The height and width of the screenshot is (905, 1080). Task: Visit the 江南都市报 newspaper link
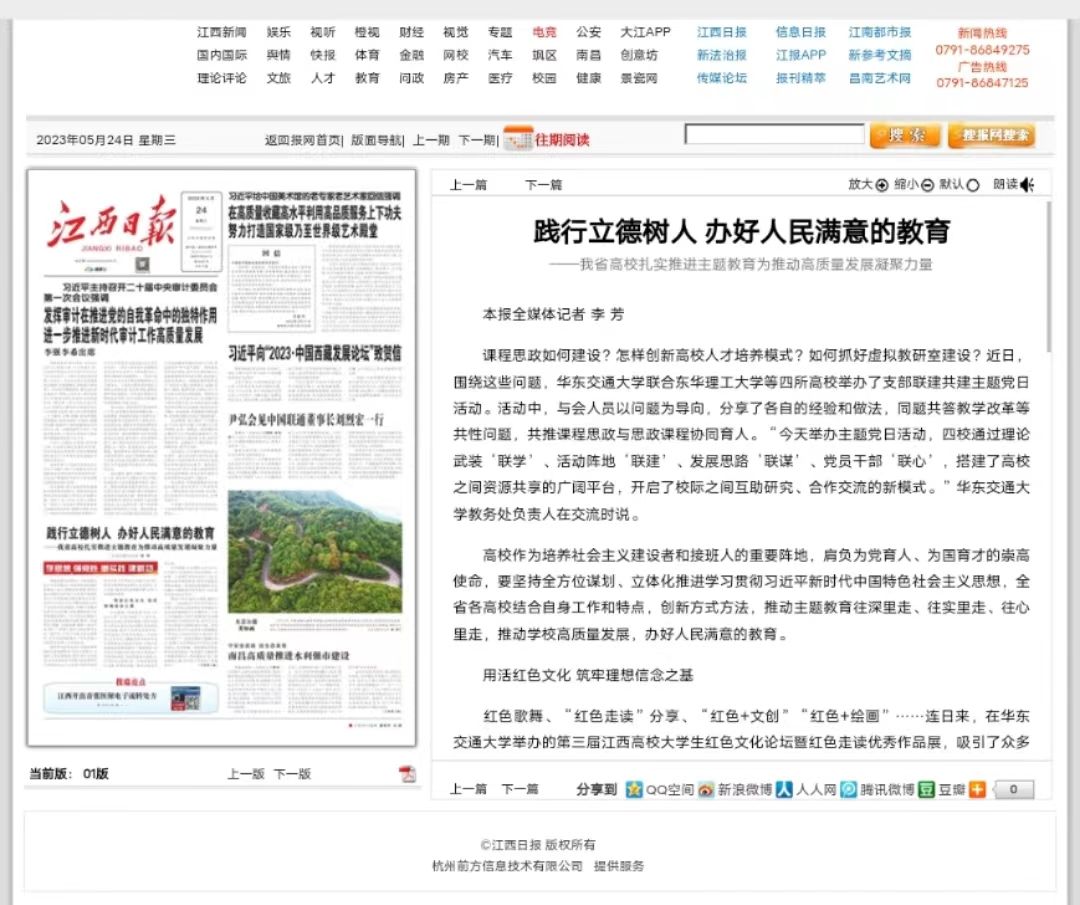point(880,32)
